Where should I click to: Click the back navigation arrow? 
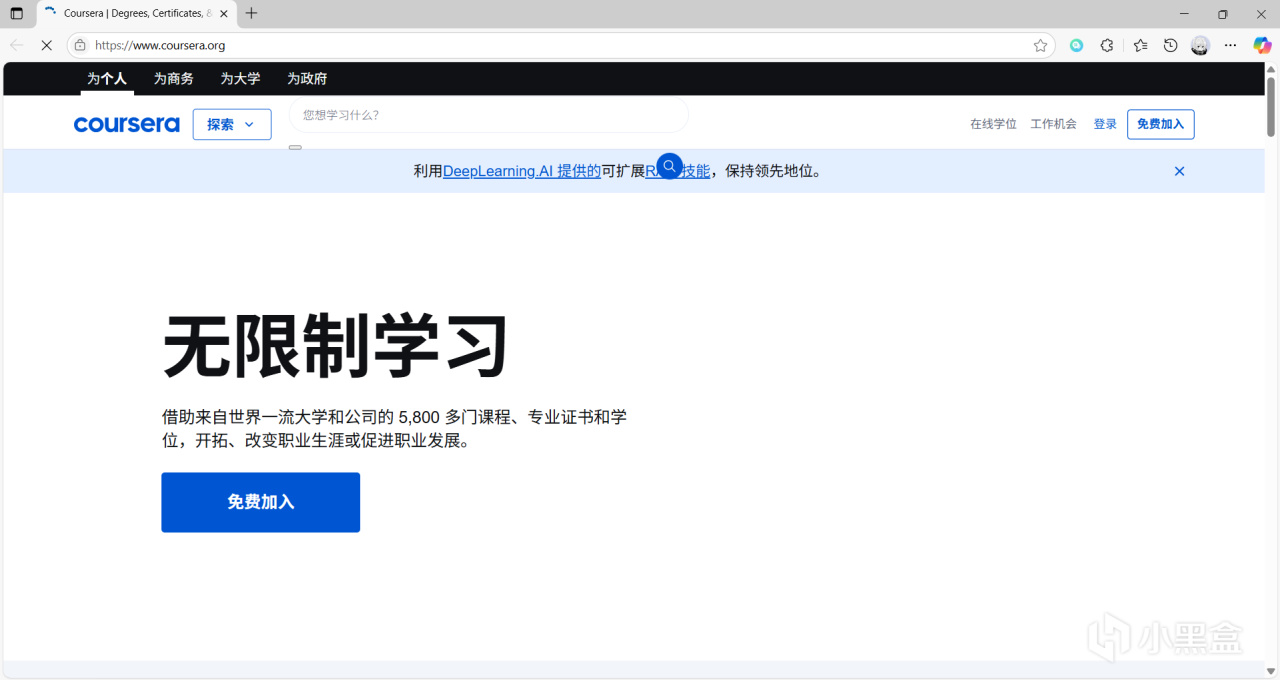17,45
